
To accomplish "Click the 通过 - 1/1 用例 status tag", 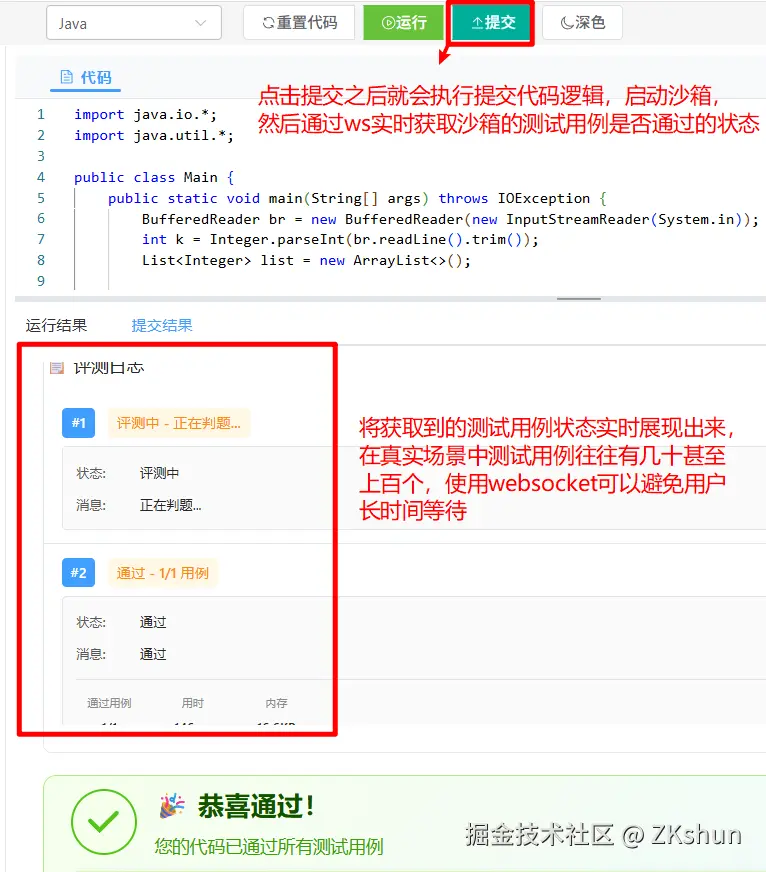I will pos(162,573).
